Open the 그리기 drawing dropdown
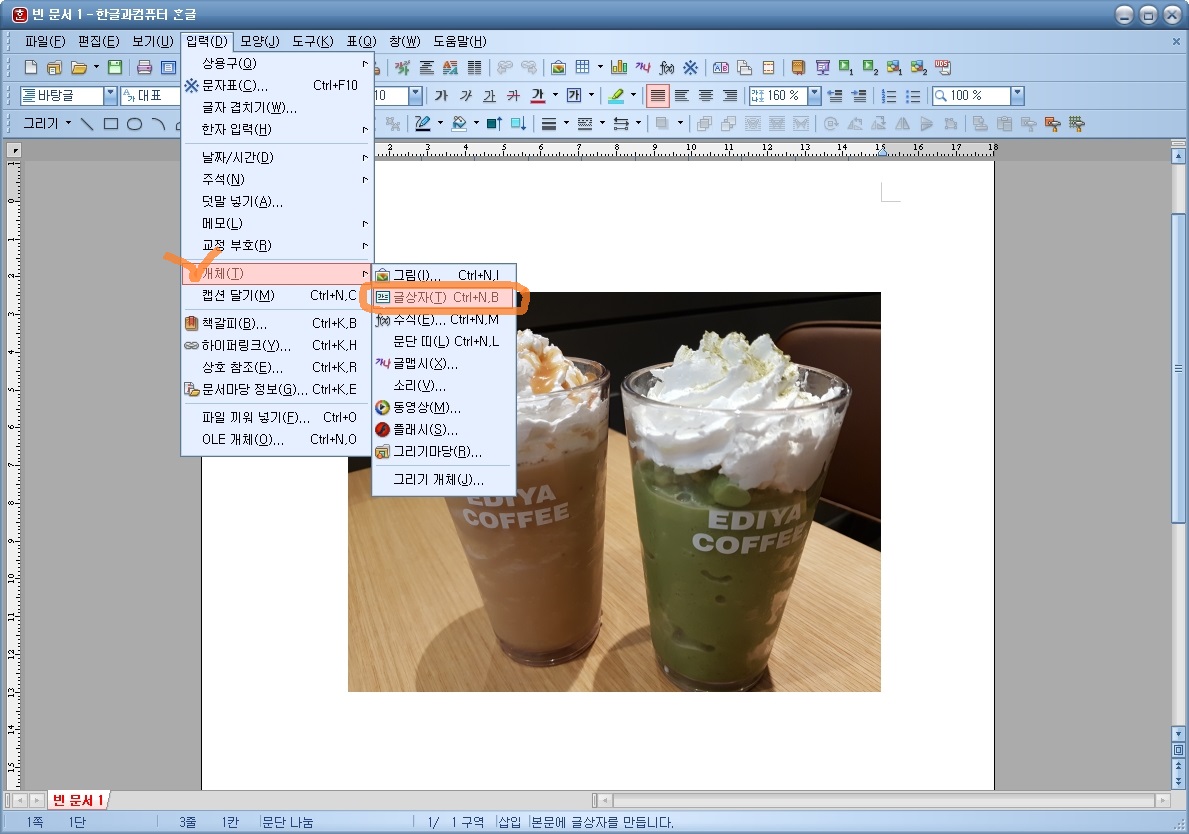 tap(47, 124)
